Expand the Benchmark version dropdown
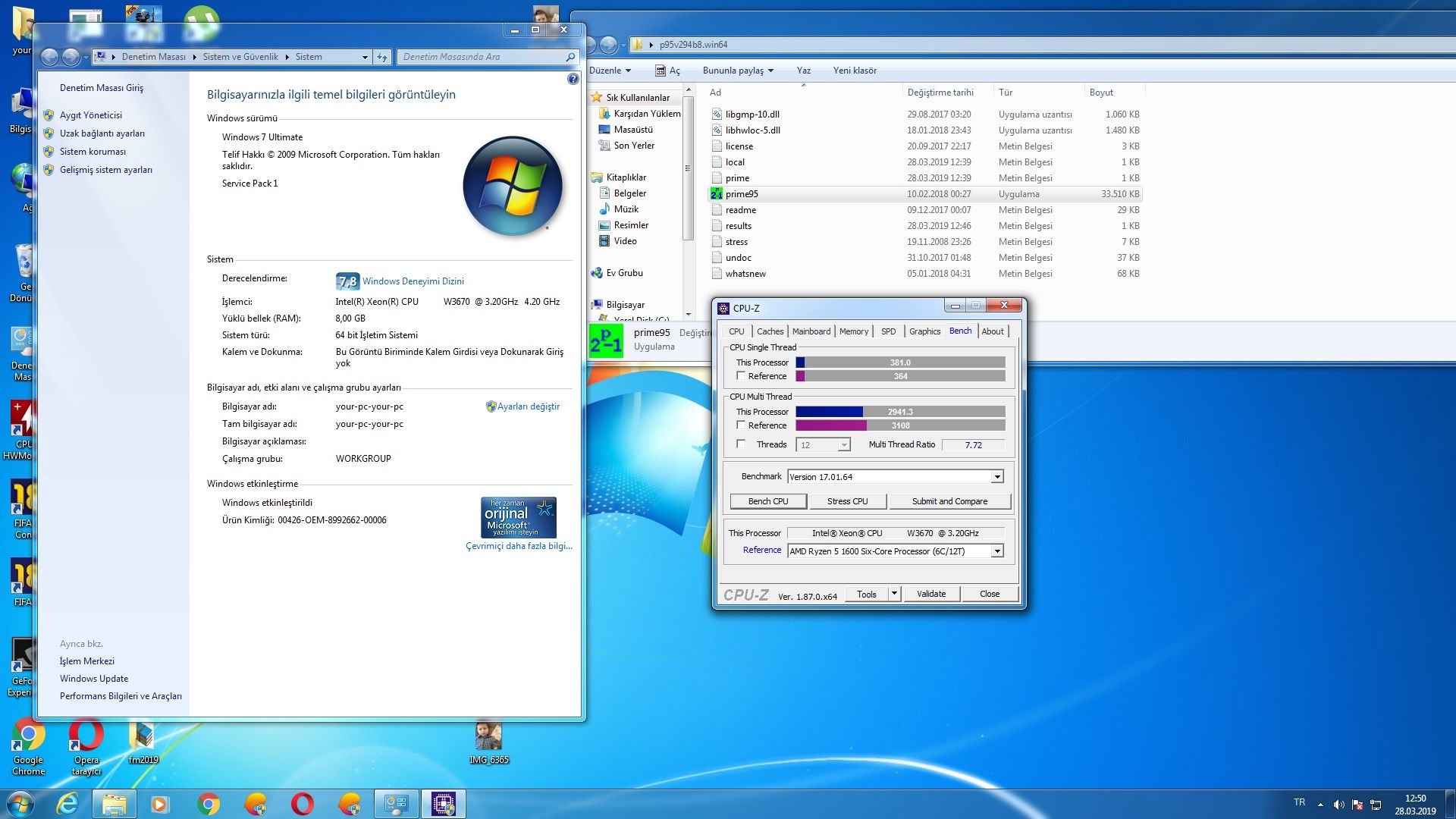1456x819 pixels. pos(997,477)
